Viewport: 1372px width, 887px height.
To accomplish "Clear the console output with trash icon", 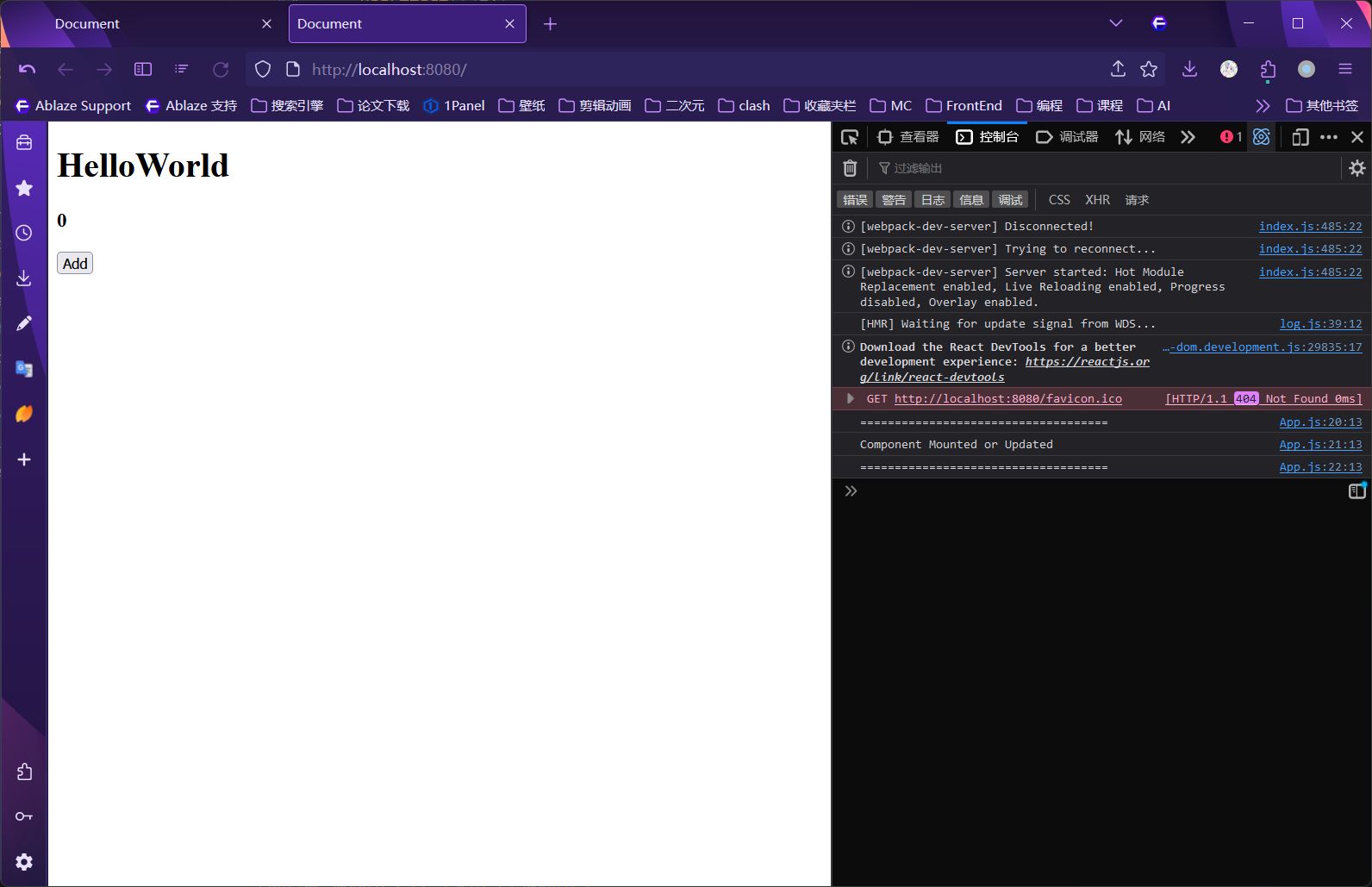I will [x=850, y=168].
